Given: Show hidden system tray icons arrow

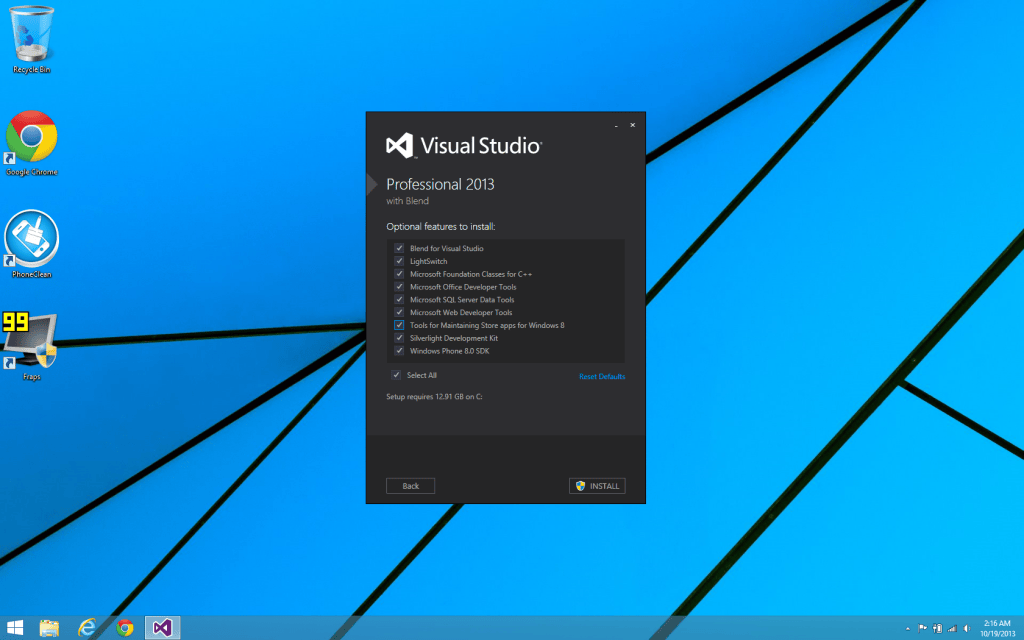Looking at the screenshot, I should point(908,629).
